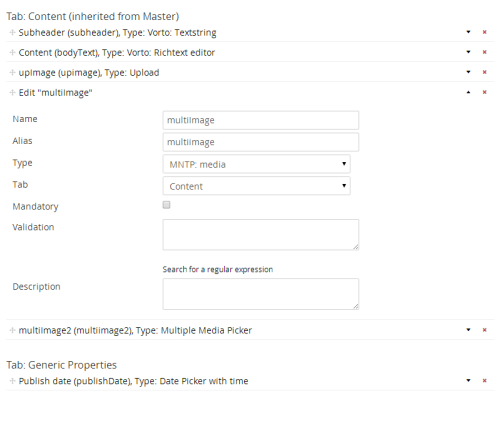Viewport: 500px width, 438px height.
Task: Follow the Search for a regular expression link
Action: pyautogui.click(x=218, y=269)
